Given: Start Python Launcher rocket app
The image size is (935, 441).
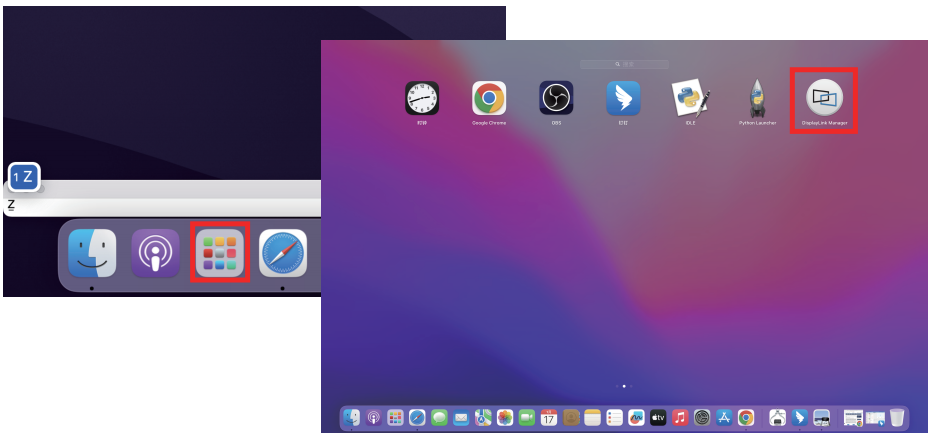Looking at the screenshot, I should (x=757, y=98).
